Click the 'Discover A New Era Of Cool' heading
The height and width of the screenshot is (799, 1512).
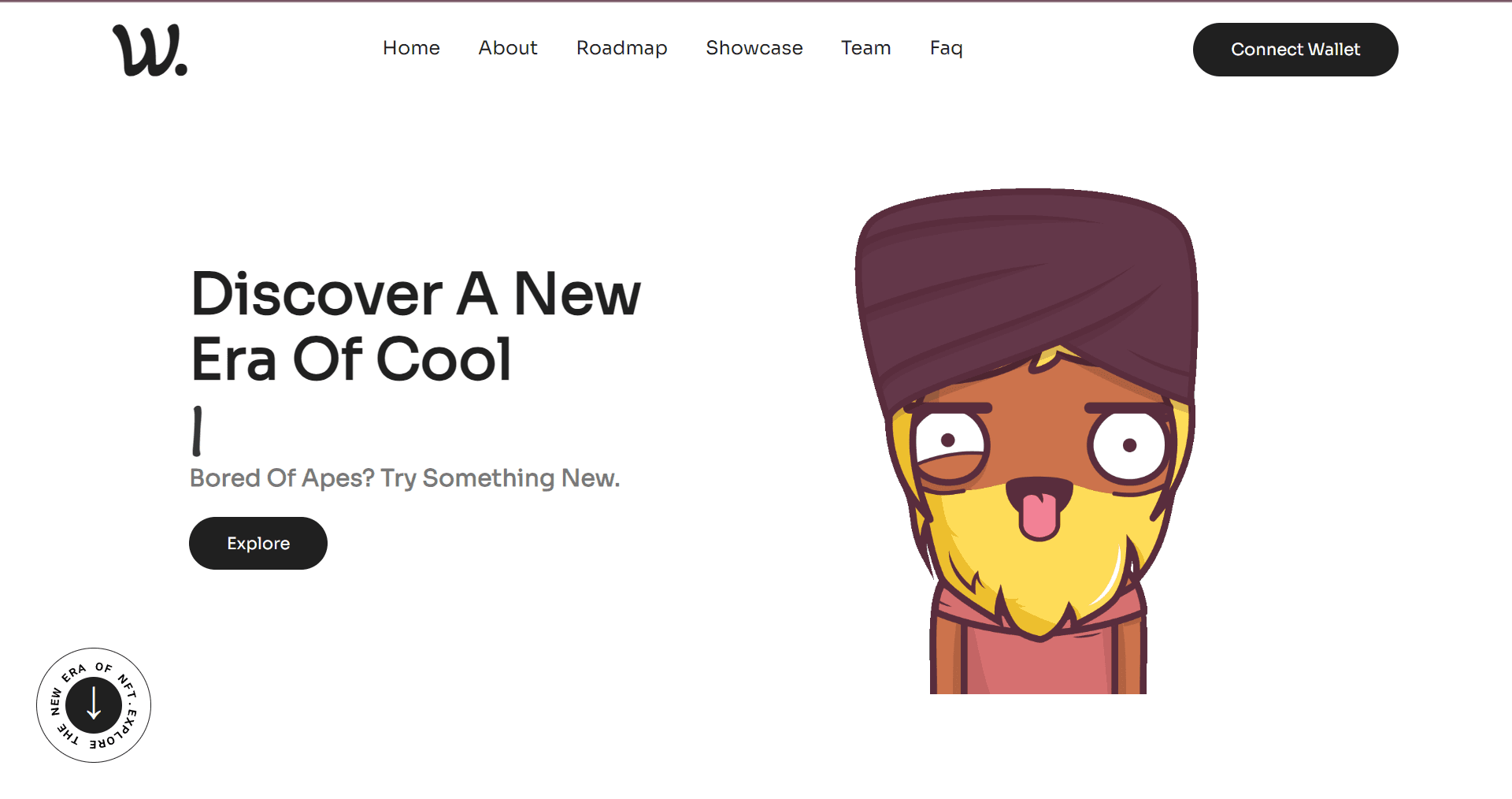pos(416,326)
